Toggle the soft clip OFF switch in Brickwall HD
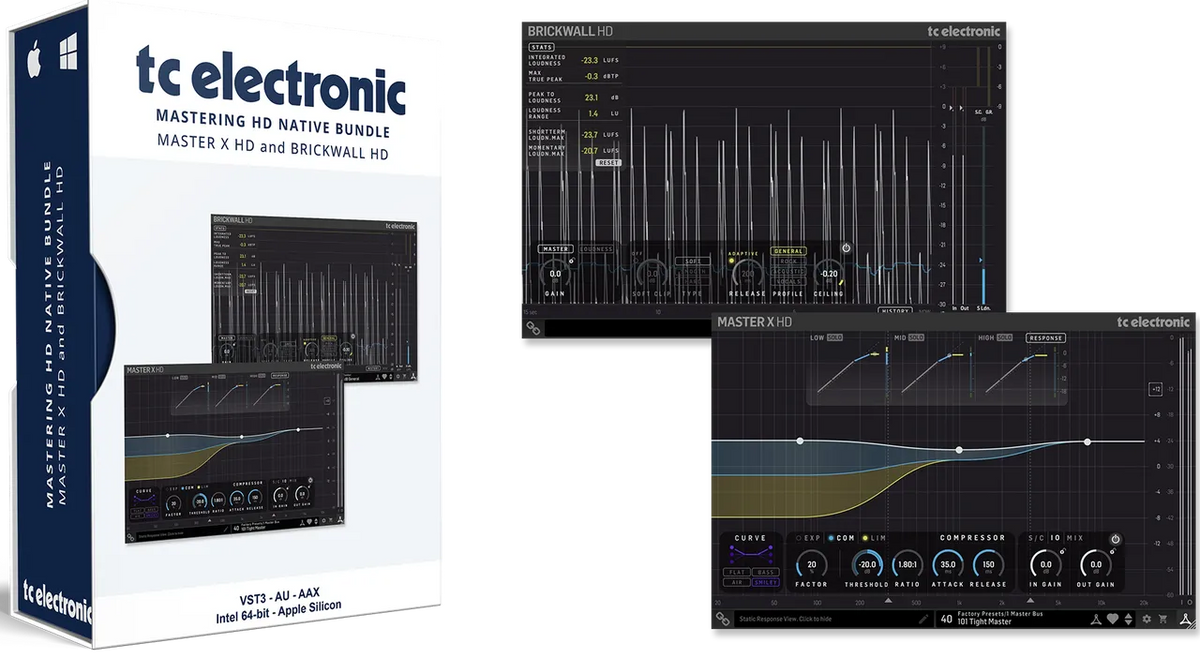This screenshot has height=658, width=1200. (636, 259)
